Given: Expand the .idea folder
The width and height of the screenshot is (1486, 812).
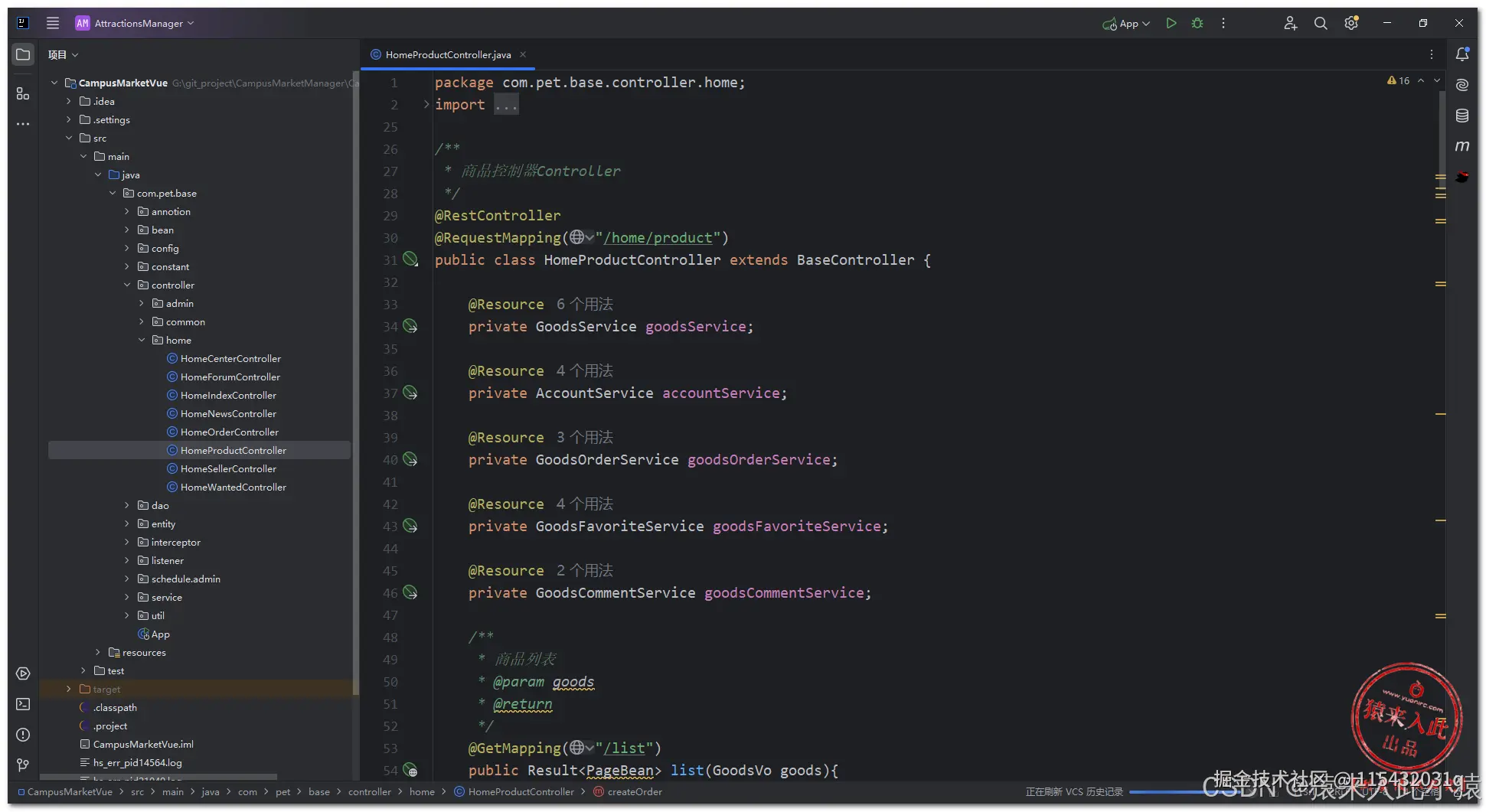Looking at the screenshot, I should coord(69,101).
